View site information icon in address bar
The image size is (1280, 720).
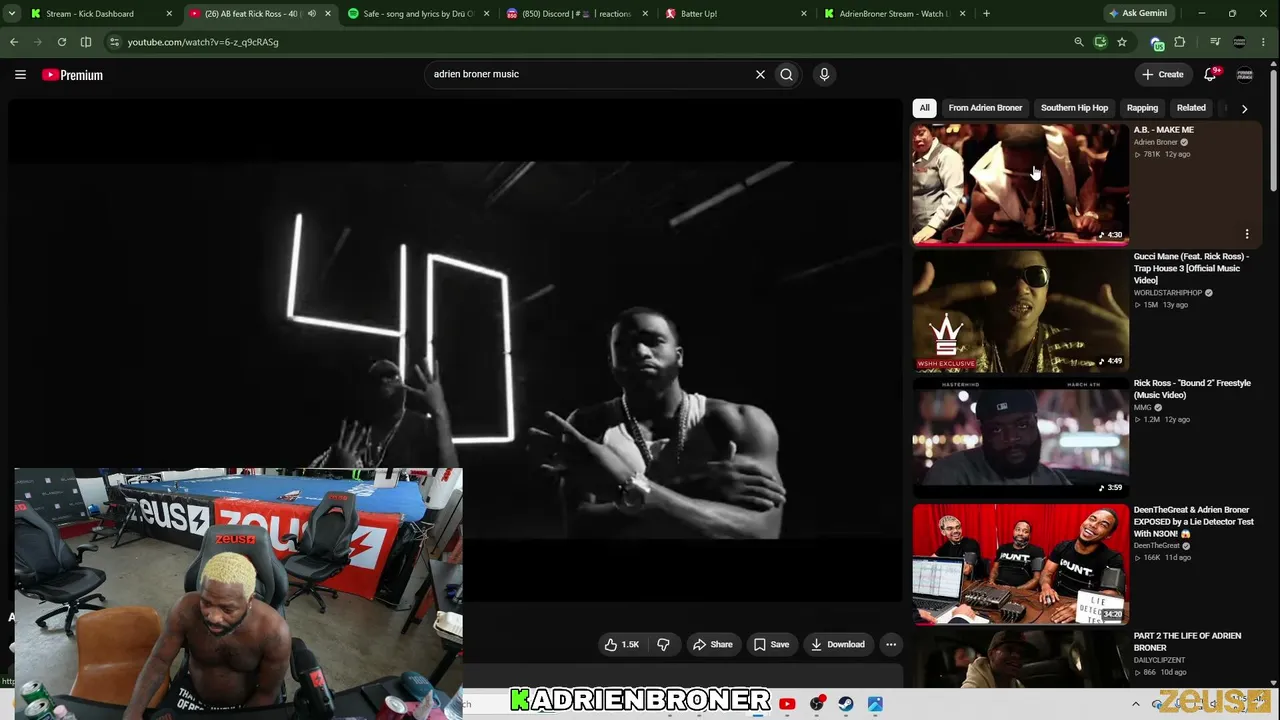[114, 42]
